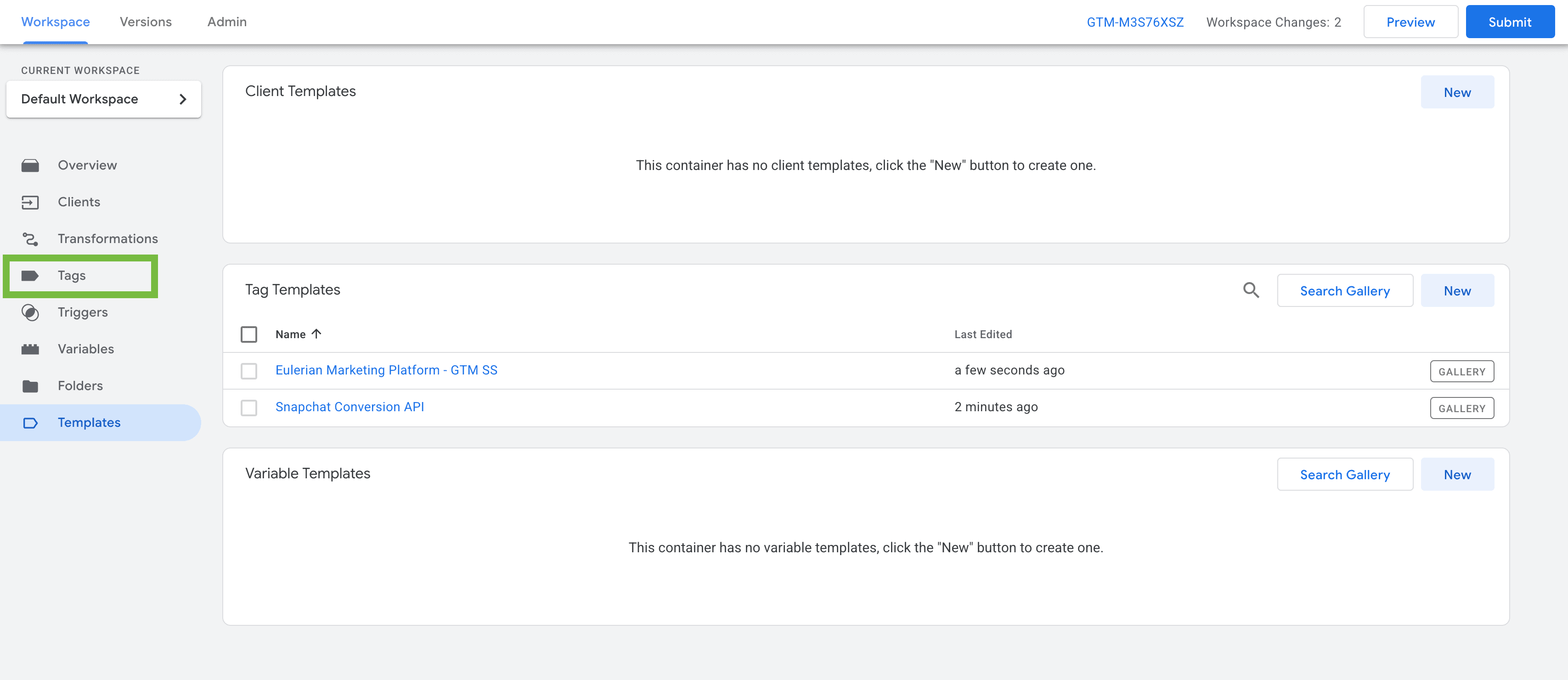Click the Triggers circle icon
Viewport: 1568px width, 680px height.
(30, 312)
